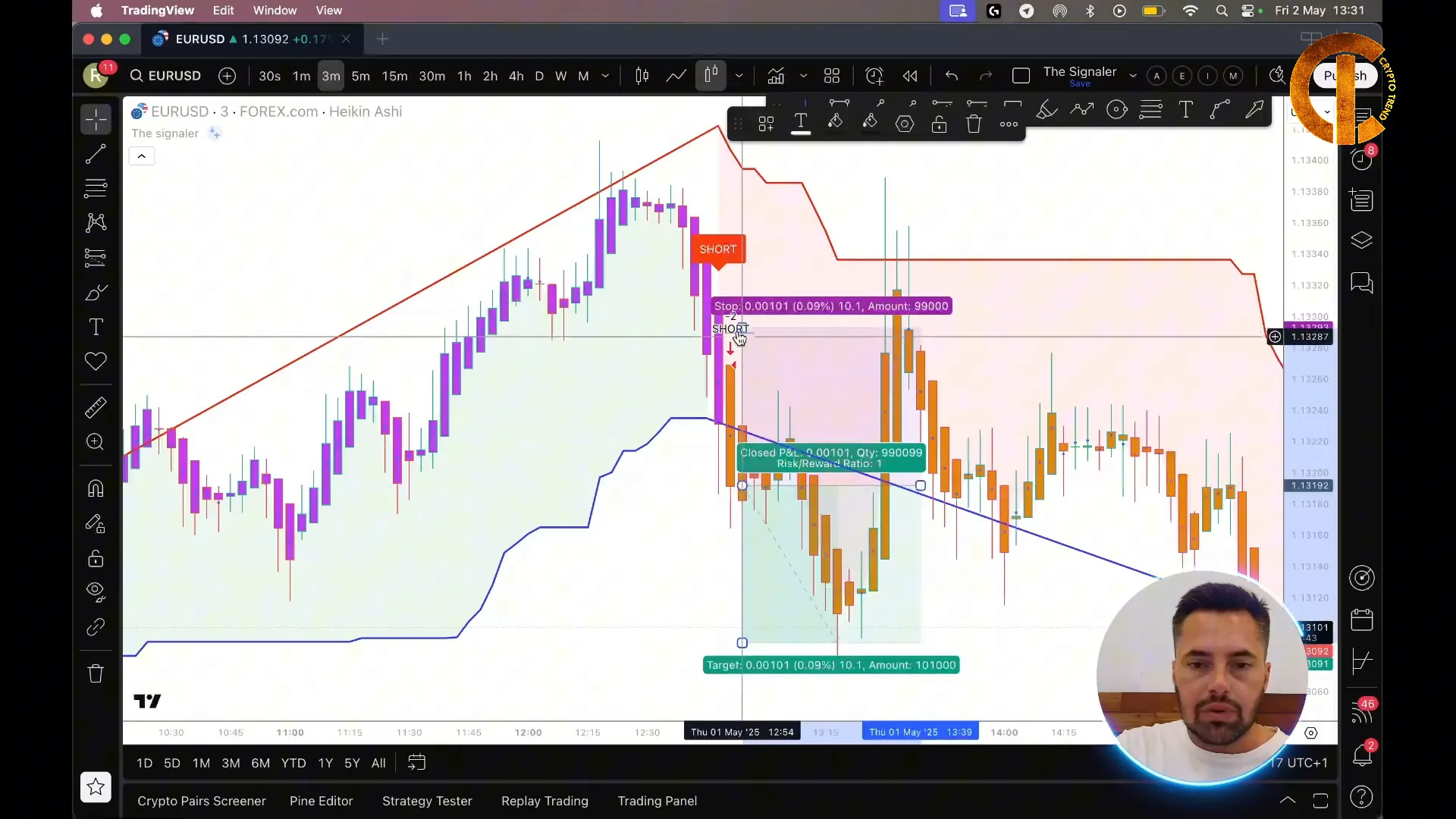This screenshot has width=1456, height=819.
Task: Open EURUSD symbol search
Action: coord(166,76)
